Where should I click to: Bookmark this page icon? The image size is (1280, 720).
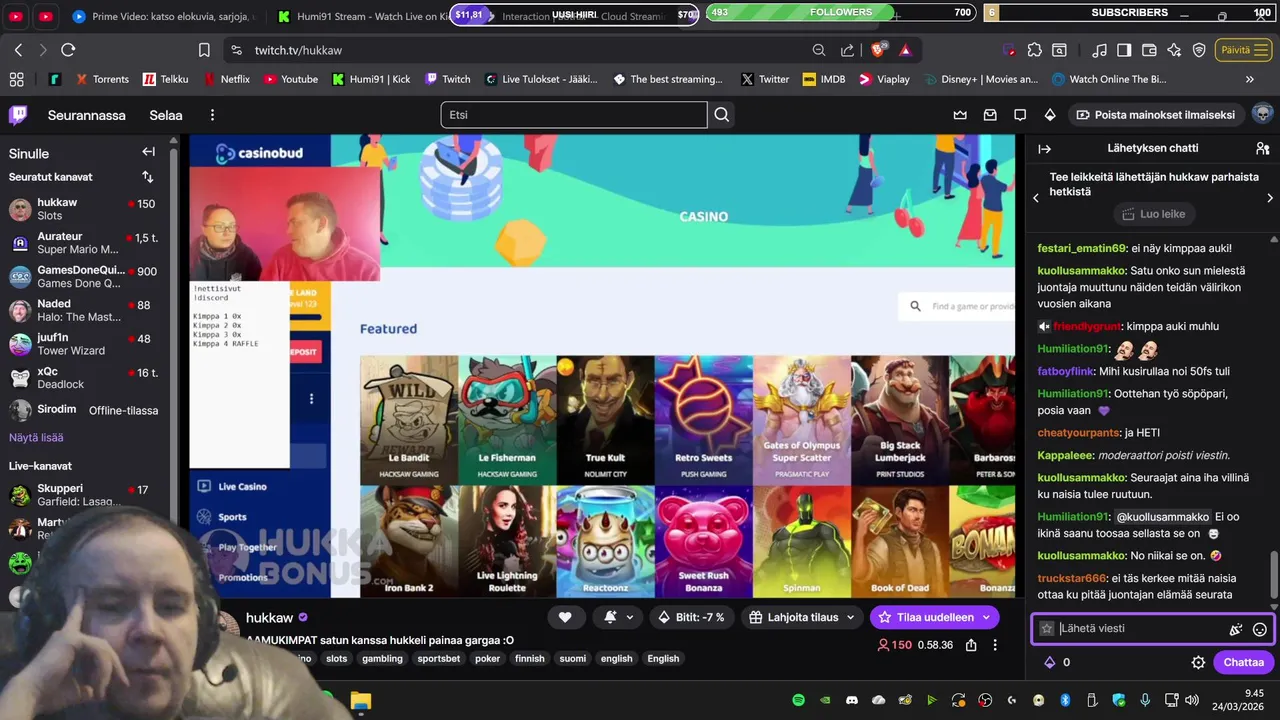tap(204, 50)
